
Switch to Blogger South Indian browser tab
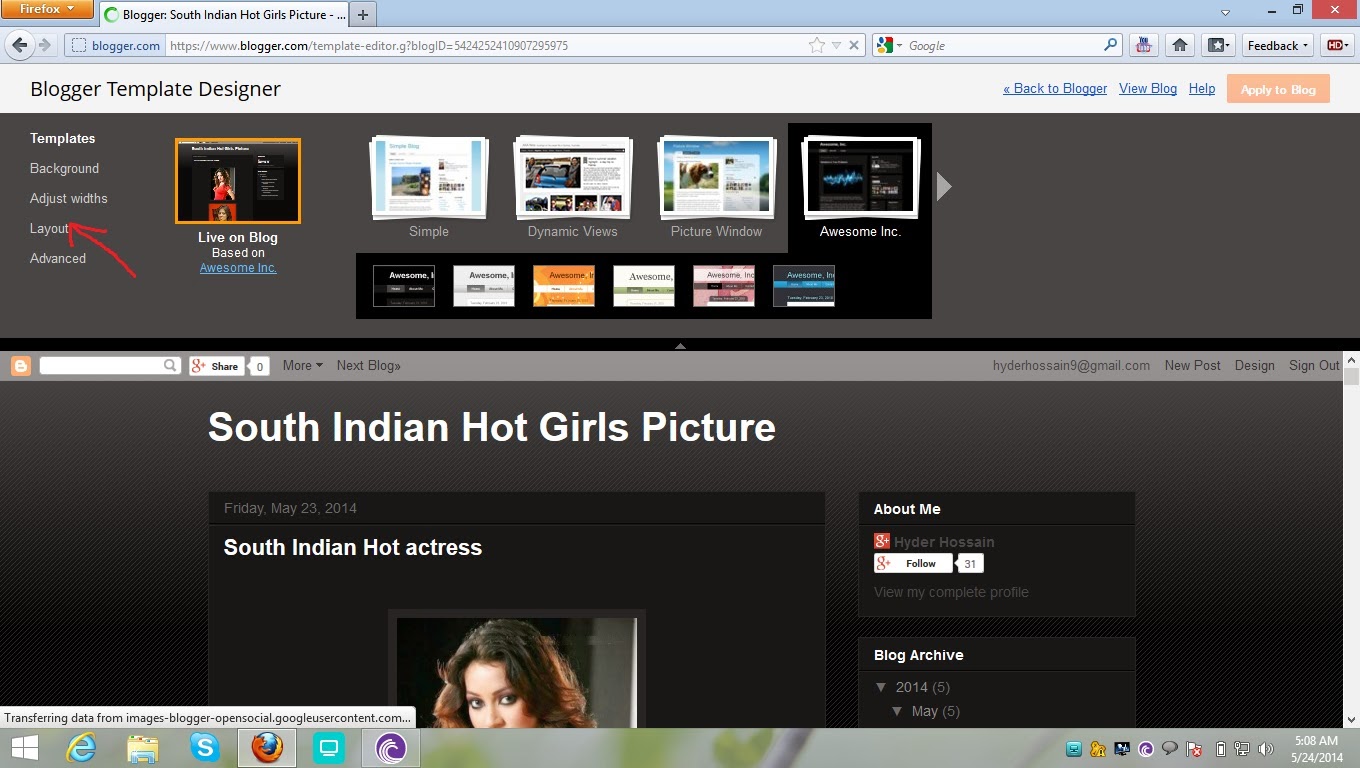223,15
